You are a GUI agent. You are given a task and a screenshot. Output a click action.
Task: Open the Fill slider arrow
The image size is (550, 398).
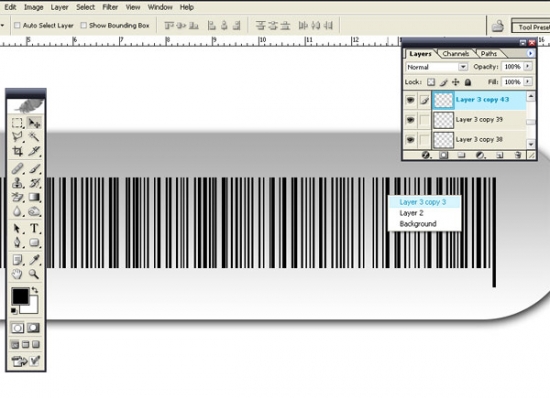(528, 82)
